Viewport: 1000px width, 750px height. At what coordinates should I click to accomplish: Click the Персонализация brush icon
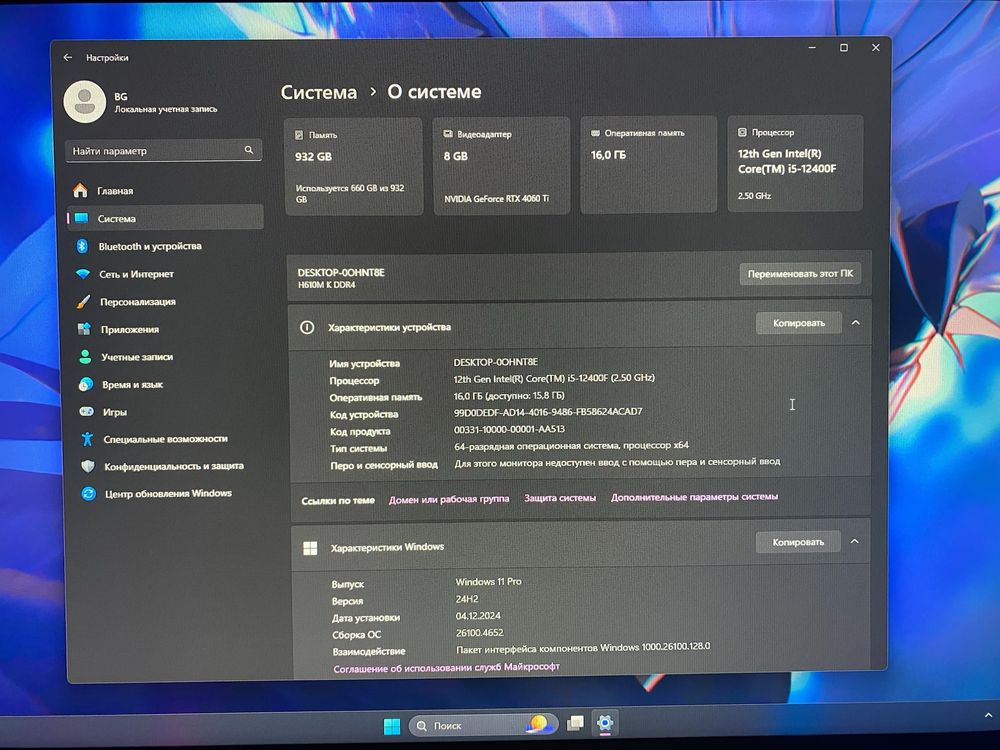(x=84, y=302)
